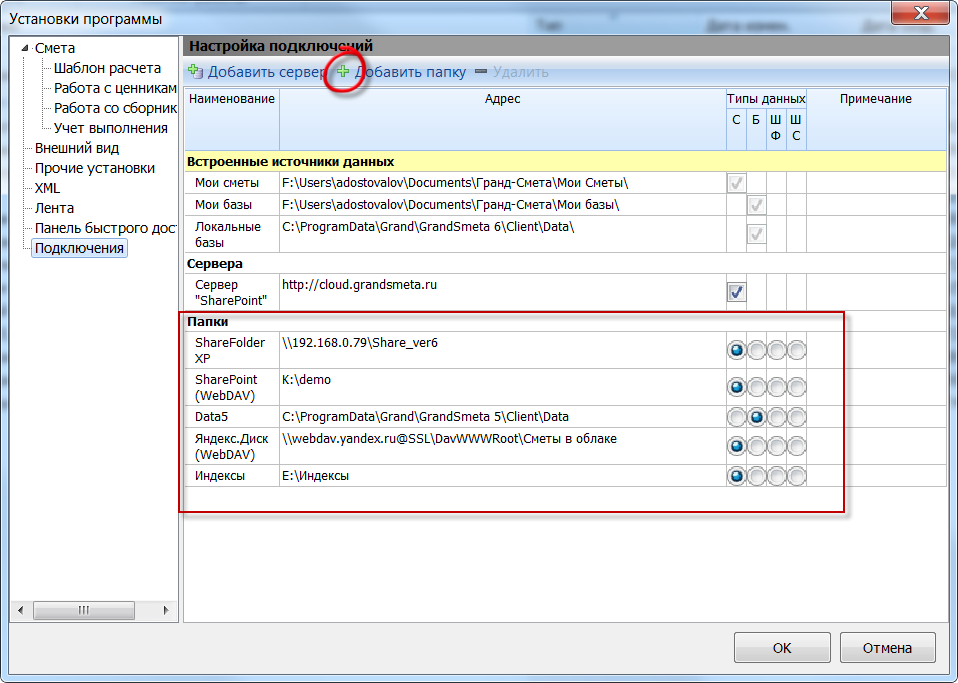
Task: Select Б radio for Яндекс.Диск (WebDAV)
Action: click(x=756, y=447)
